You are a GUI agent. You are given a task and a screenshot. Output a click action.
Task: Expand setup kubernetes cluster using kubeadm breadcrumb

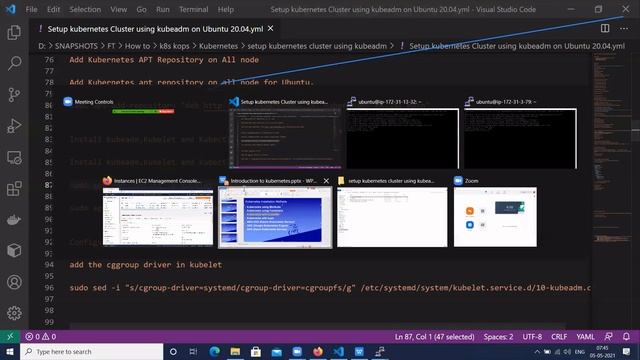coord(317,46)
